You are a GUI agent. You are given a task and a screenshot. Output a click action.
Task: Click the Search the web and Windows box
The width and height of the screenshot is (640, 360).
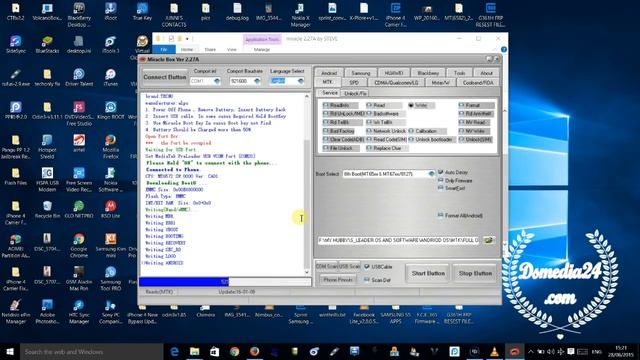click(92, 351)
